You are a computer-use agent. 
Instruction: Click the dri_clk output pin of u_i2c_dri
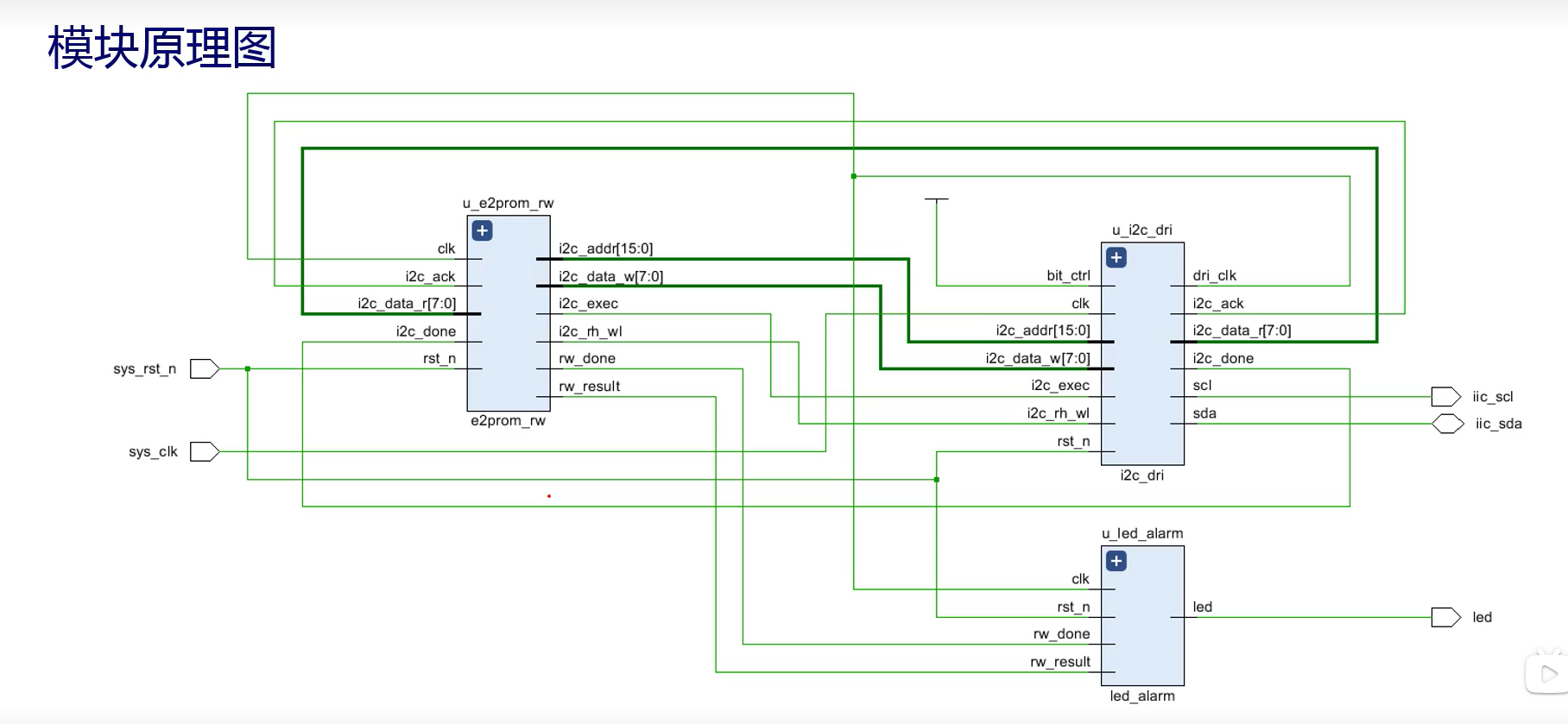pos(1215,276)
